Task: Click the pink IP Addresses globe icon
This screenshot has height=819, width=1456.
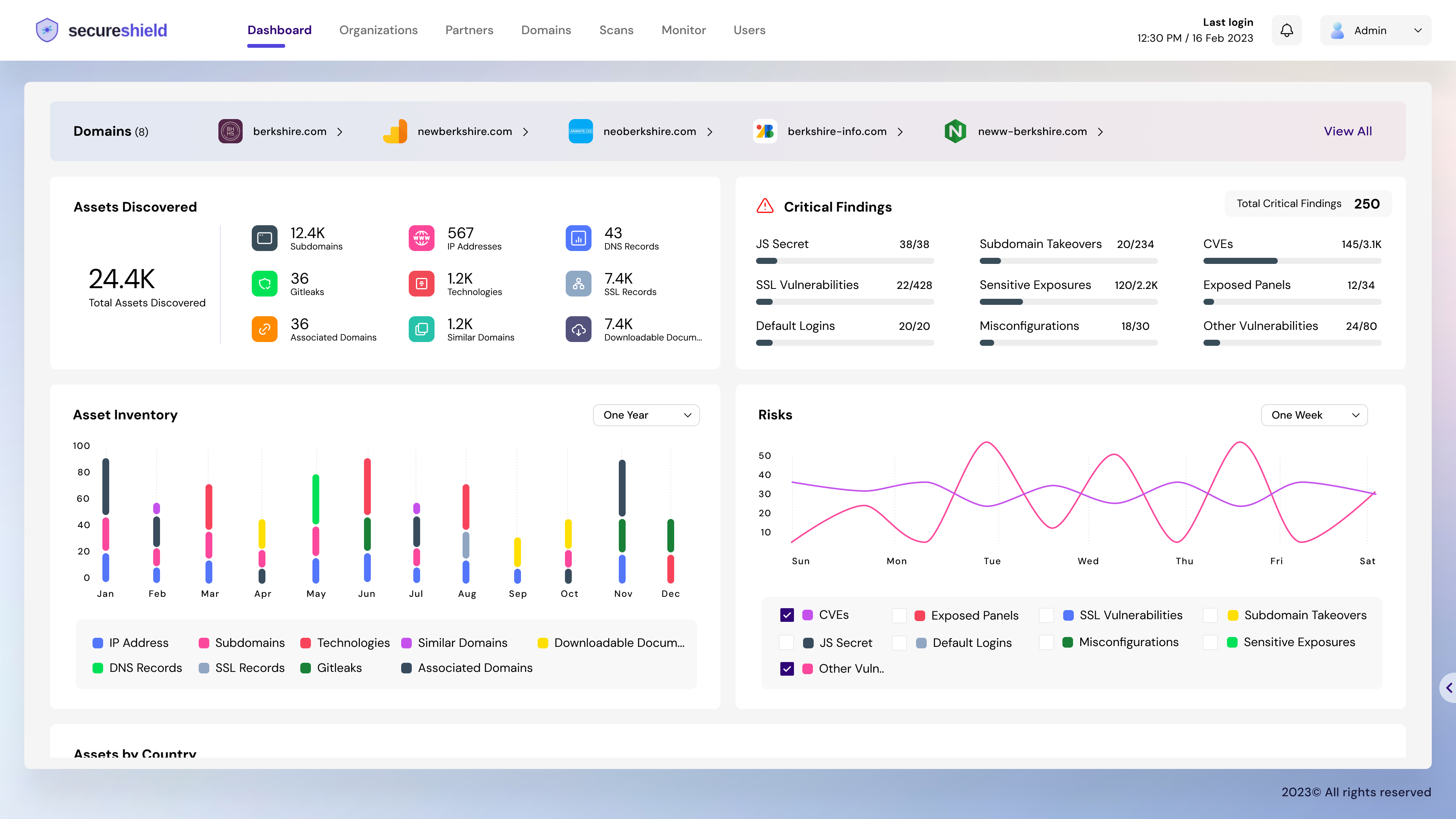Action: [x=421, y=238]
